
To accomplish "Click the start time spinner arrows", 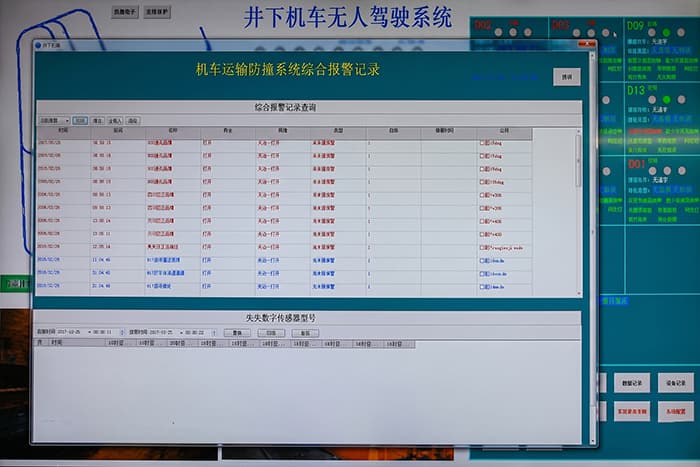I will [122, 333].
